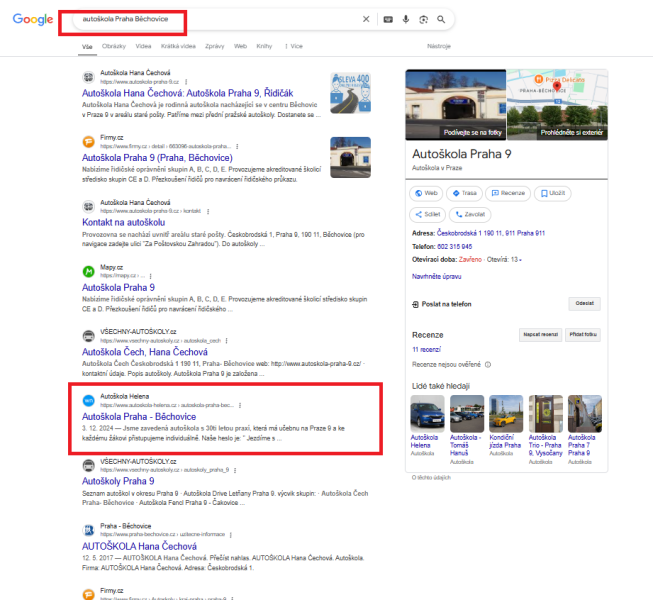The height and width of the screenshot is (600, 653).
Task: Open AUTOŠKOLA Hana Čechová result
Action: 139,546
